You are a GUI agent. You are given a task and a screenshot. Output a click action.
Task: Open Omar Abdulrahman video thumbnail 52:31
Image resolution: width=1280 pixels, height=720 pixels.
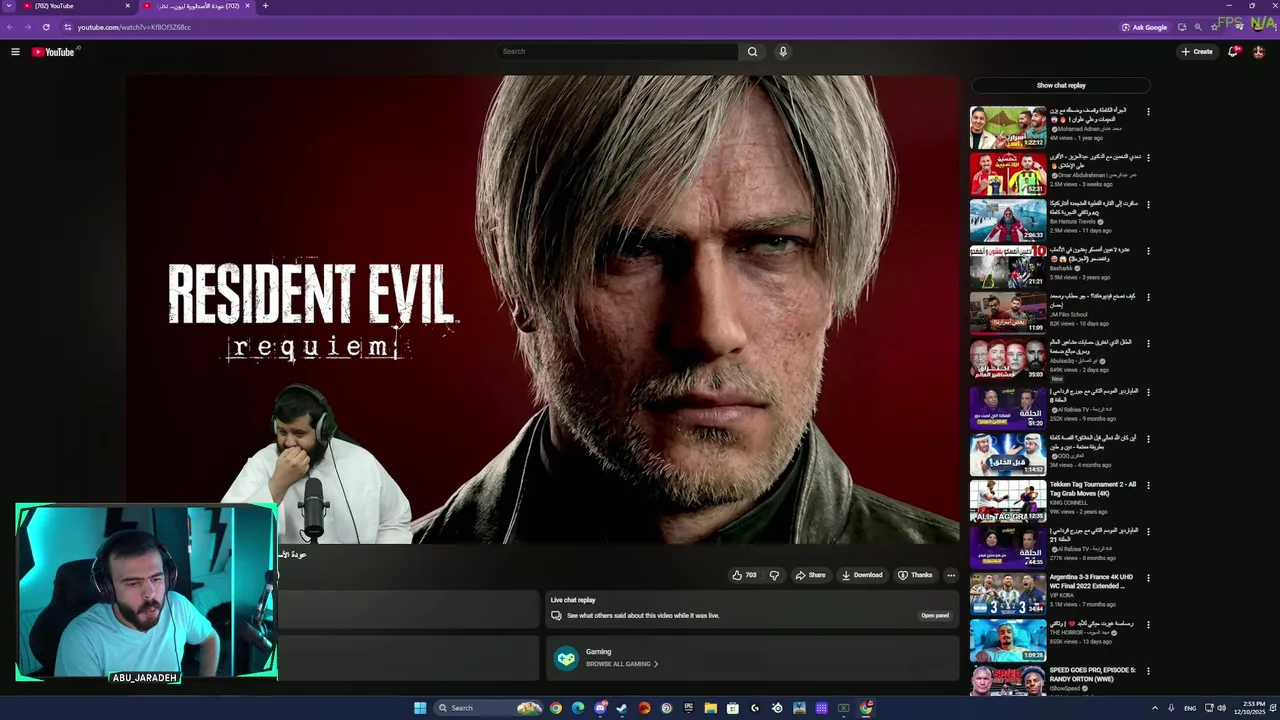[x=1008, y=174]
